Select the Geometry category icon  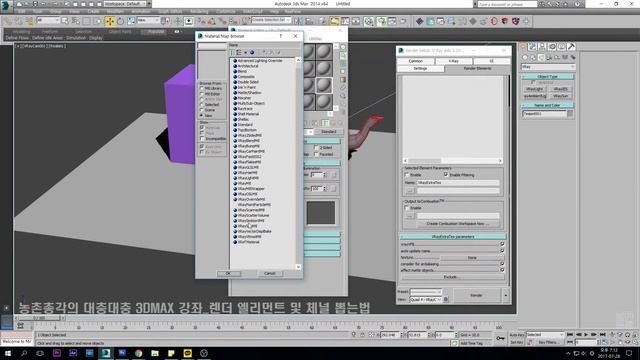tap(525, 57)
